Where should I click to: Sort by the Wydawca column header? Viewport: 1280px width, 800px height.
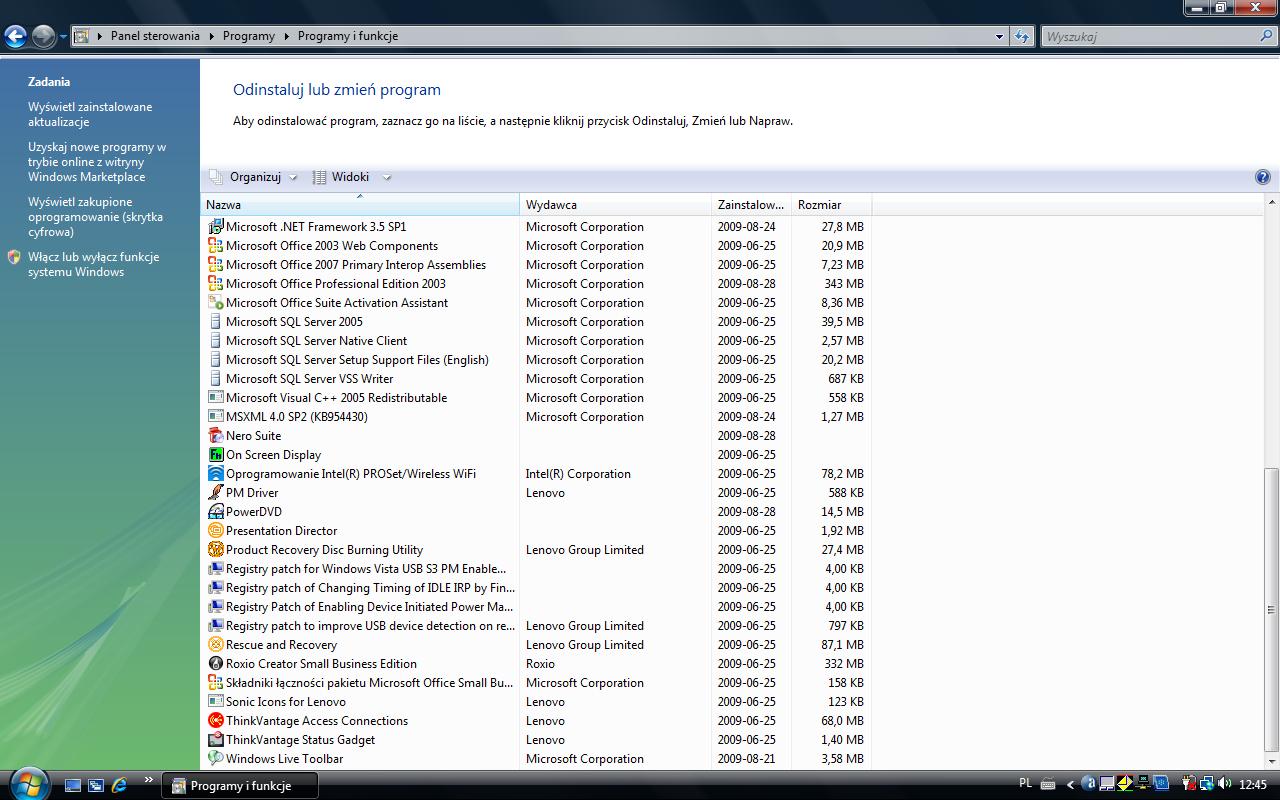click(x=616, y=204)
